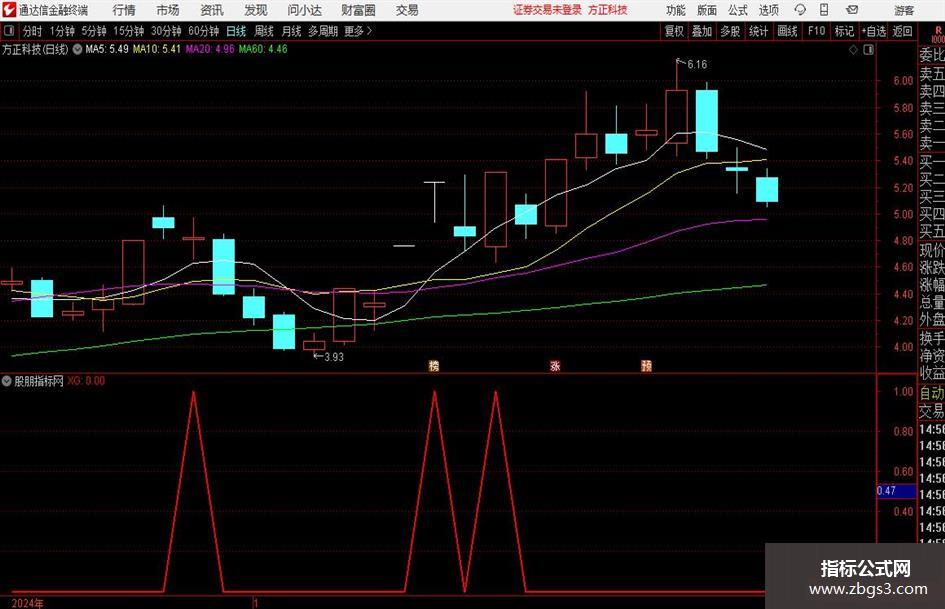945x609 pixels.
Task: Click the 现价 row in the quote panel
Action: click(932, 250)
